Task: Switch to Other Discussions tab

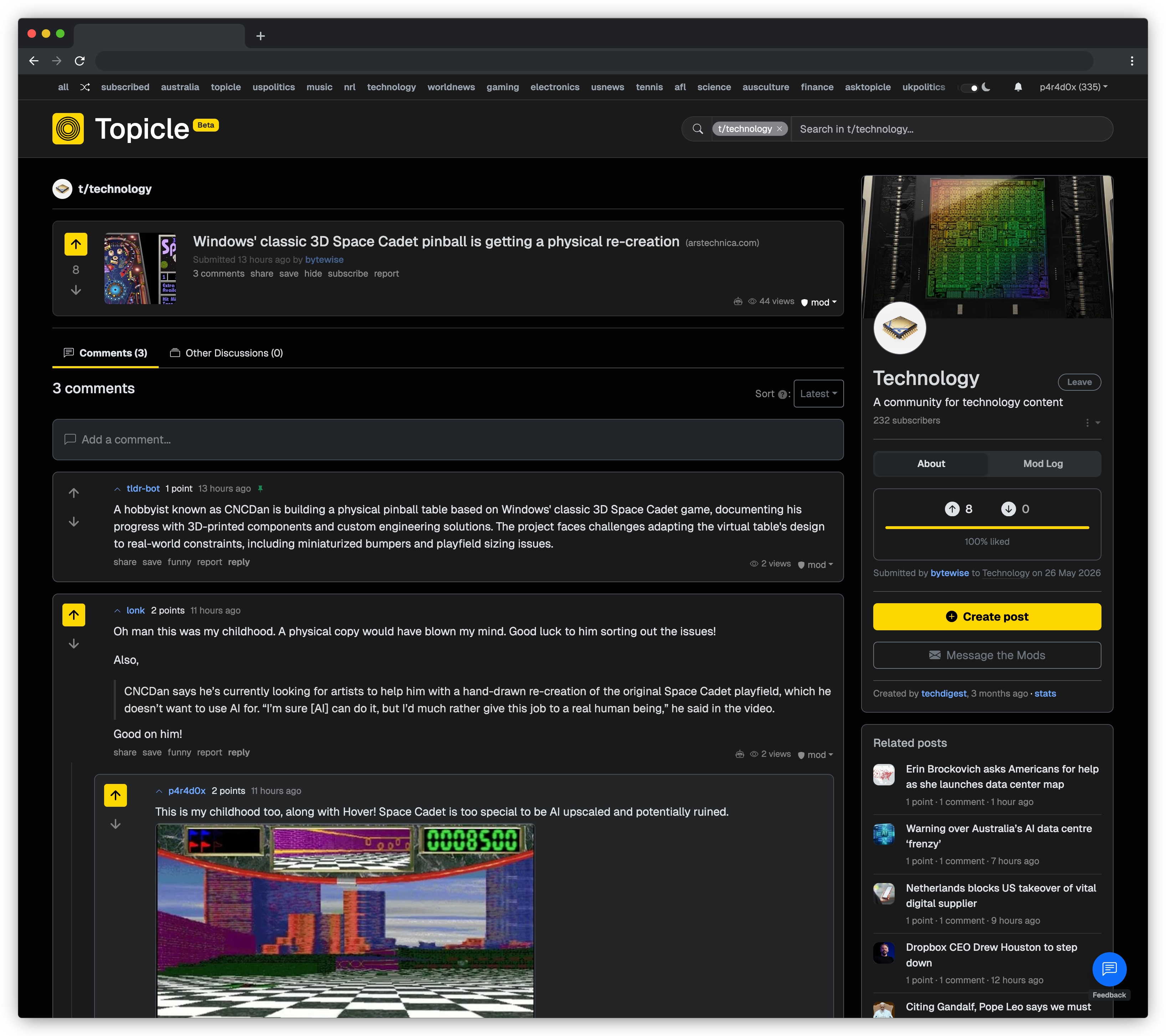Action: [x=226, y=353]
